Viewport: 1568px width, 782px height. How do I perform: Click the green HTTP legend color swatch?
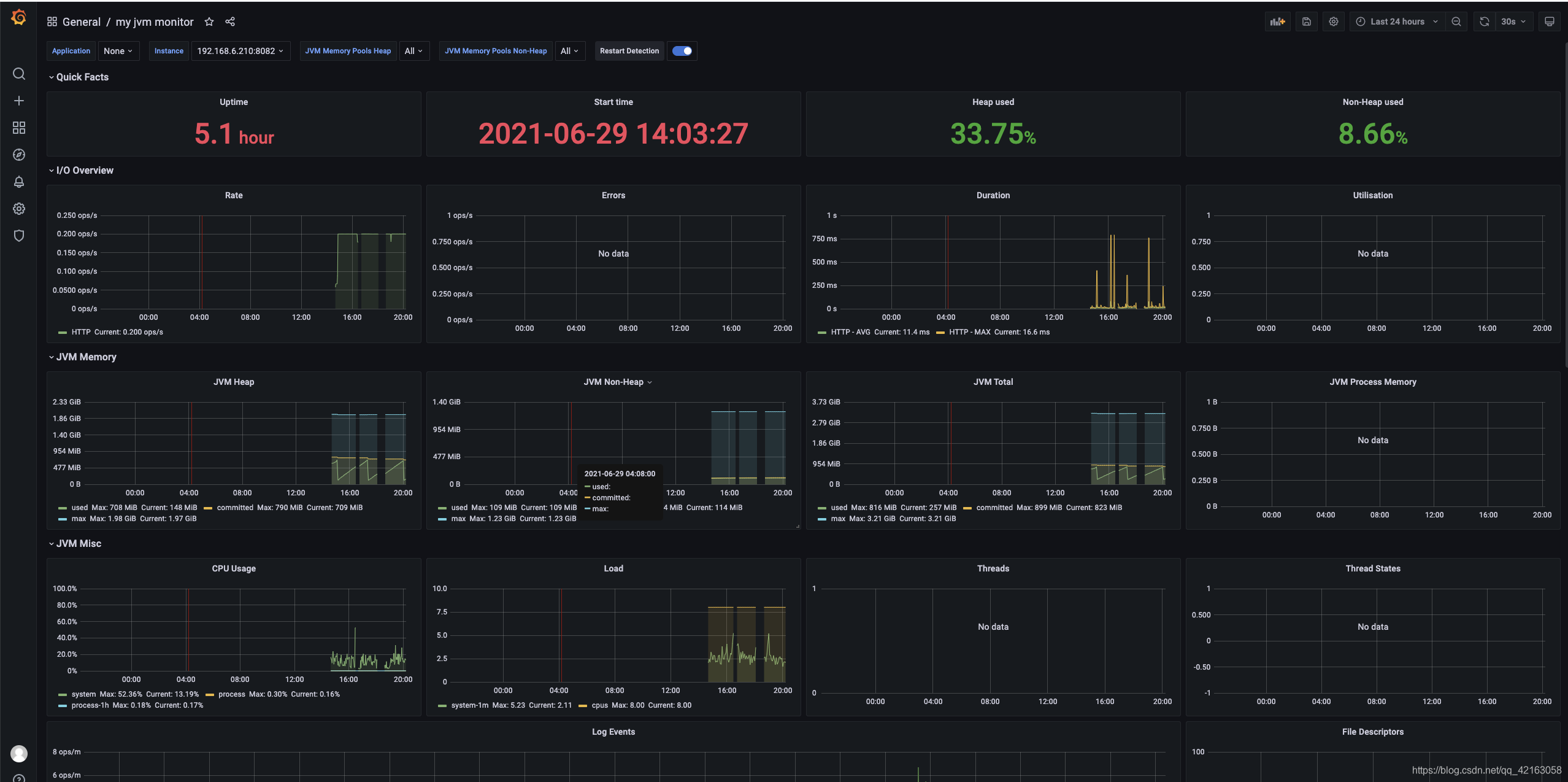pos(62,332)
